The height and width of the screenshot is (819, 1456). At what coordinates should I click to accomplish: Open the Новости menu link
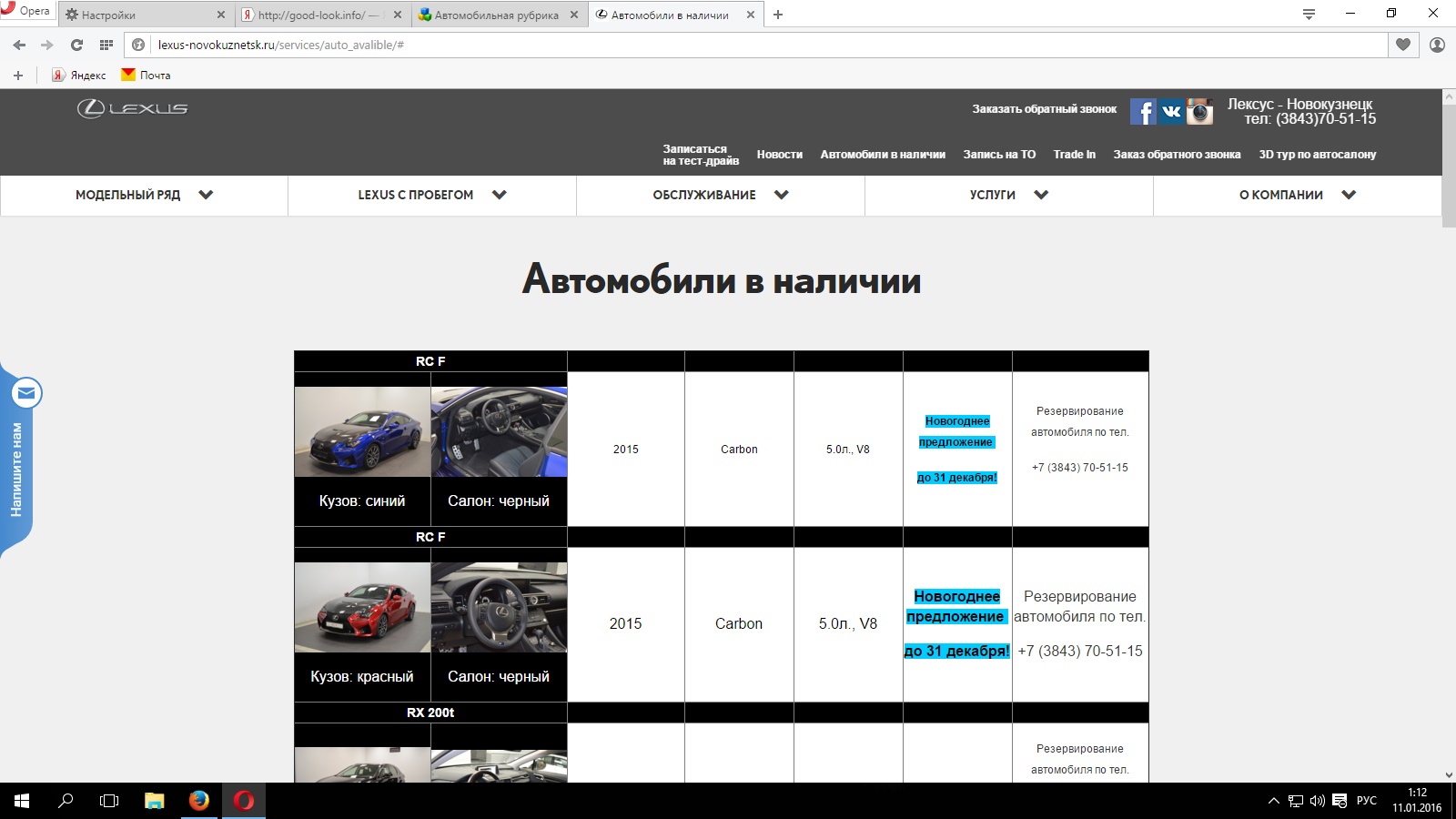pos(780,155)
